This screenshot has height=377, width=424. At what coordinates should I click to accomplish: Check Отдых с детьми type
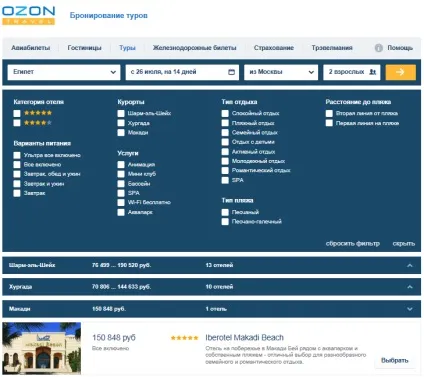coord(225,142)
